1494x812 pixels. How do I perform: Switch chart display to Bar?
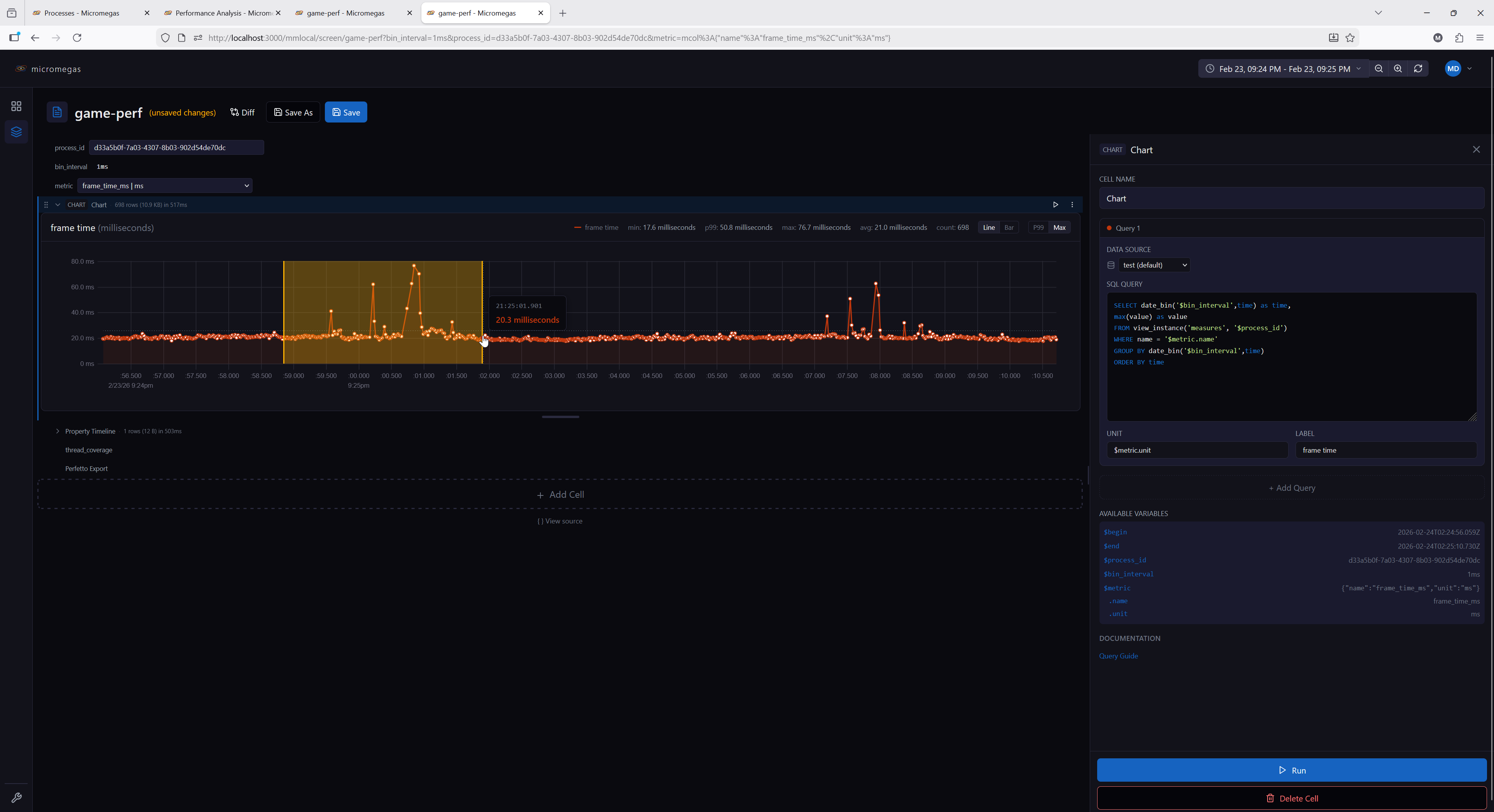(x=1008, y=228)
